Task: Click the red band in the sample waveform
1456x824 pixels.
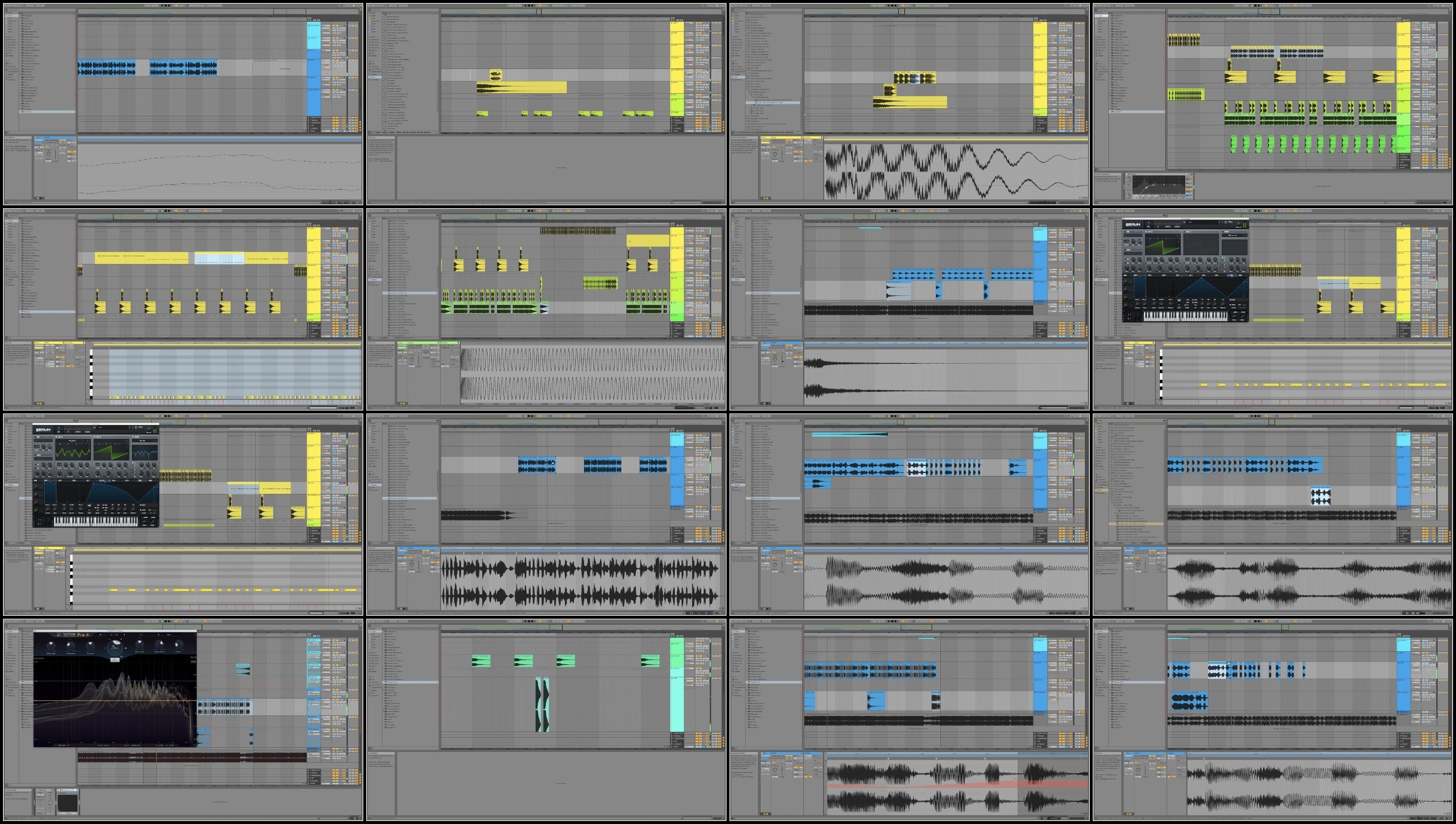Action: (958, 784)
